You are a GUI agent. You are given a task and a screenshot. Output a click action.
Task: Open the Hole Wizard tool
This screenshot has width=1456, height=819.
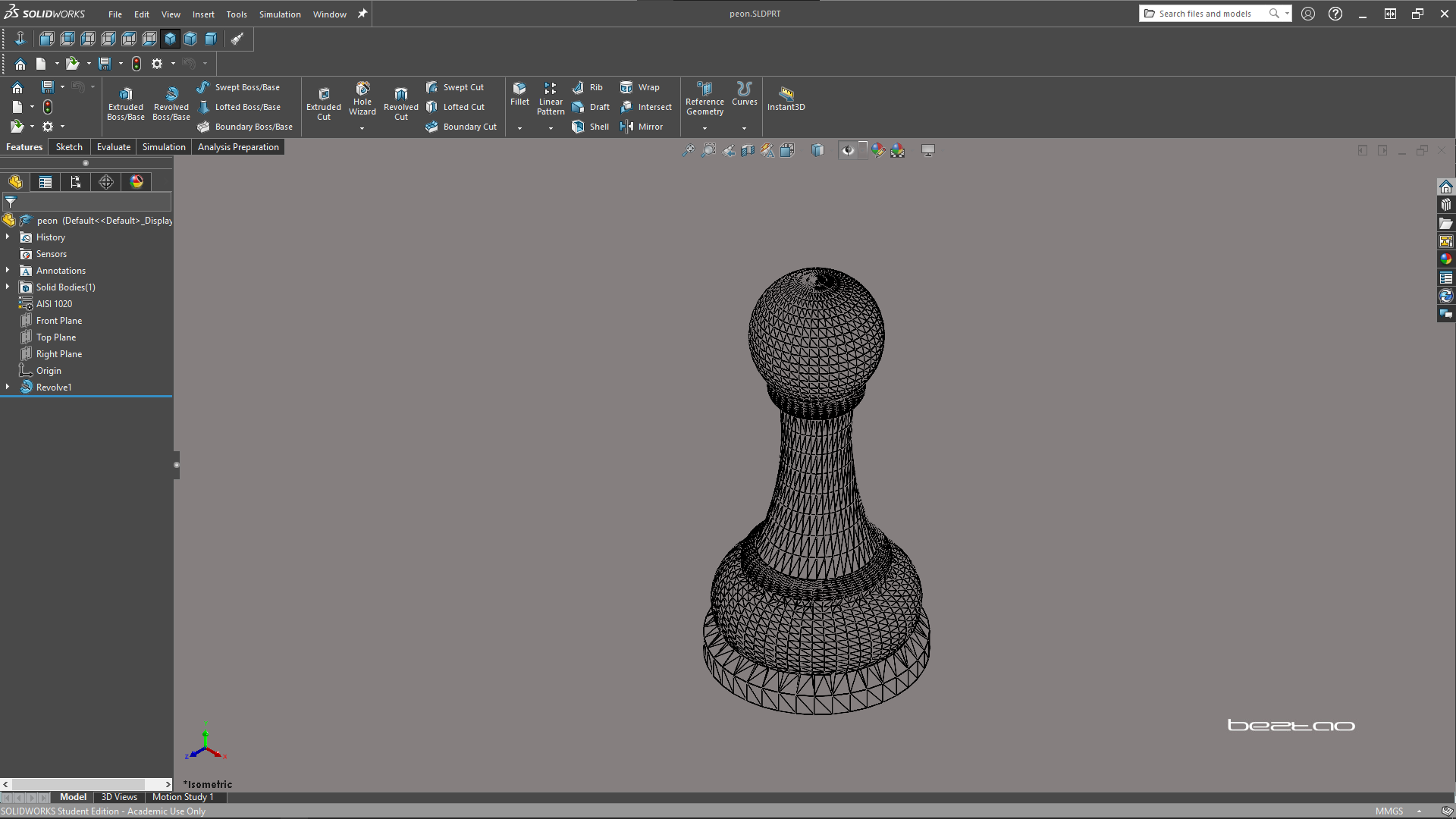[x=362, y=99]
